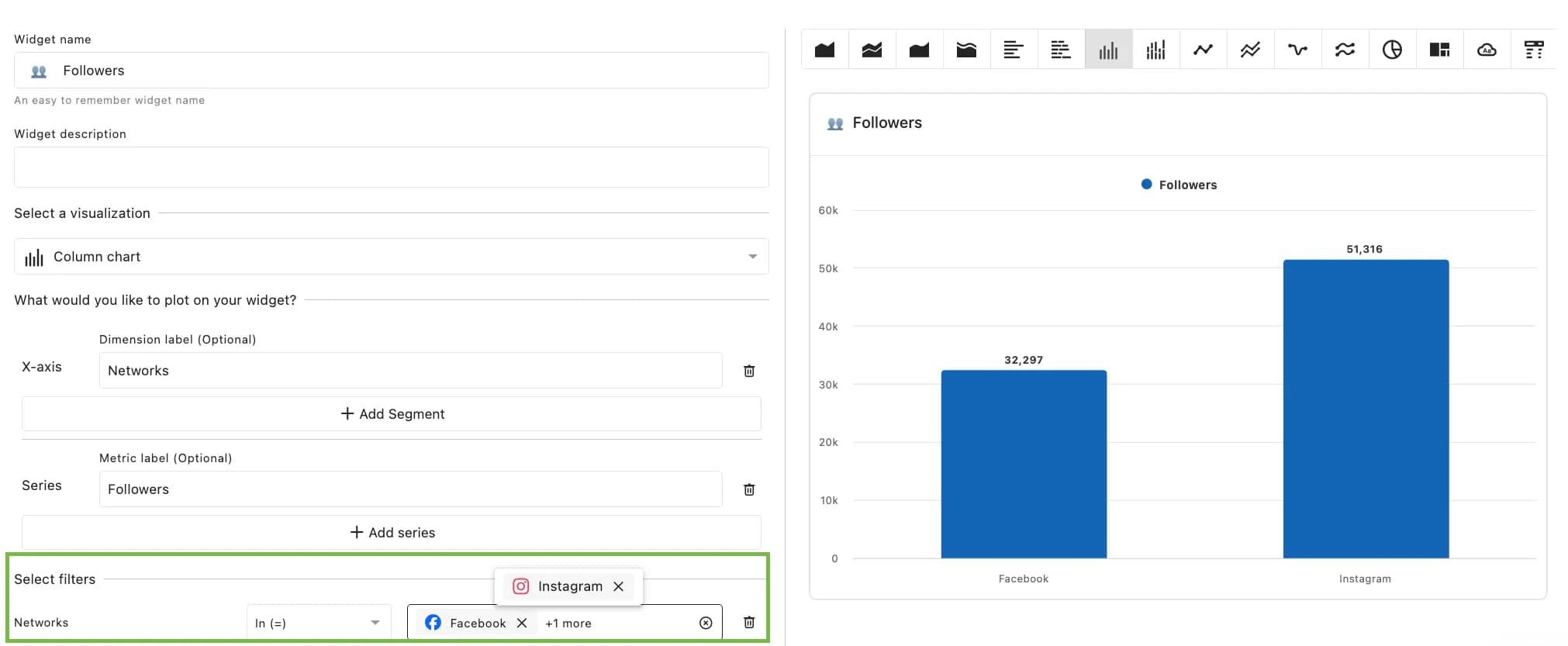Delete the X-axis Networks dimension
This screenshot has height=646, width=1568.
point(749,371)
